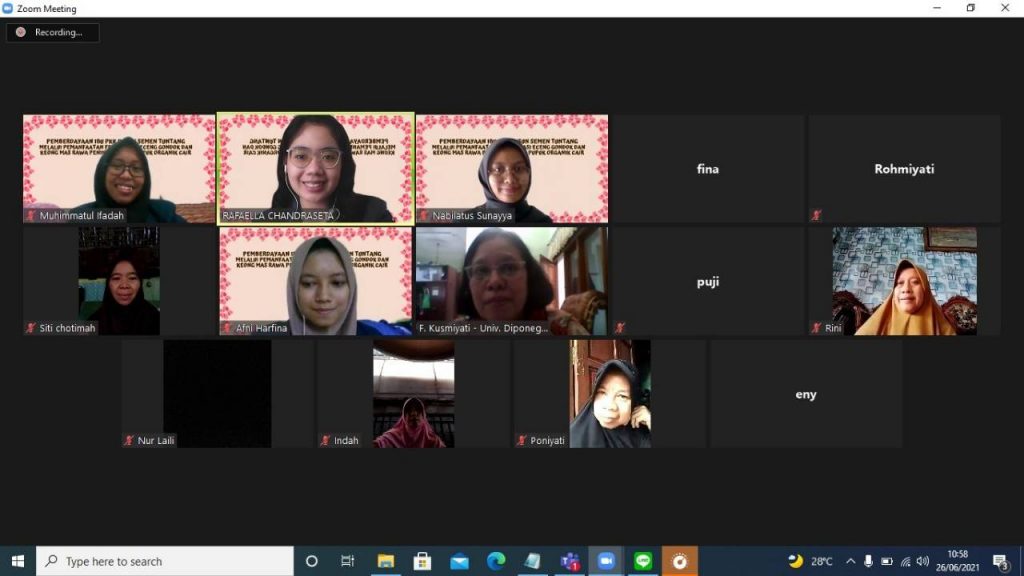Open File Explorer from the taskbar
1024x576 pixels.
[x=385, y=561]
